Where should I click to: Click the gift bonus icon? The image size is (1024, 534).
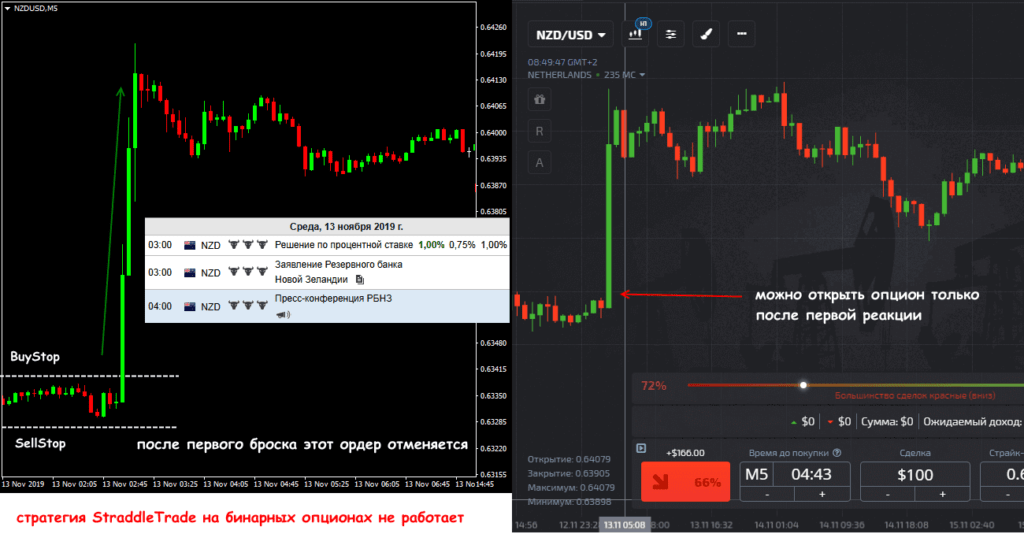(540, 100)
